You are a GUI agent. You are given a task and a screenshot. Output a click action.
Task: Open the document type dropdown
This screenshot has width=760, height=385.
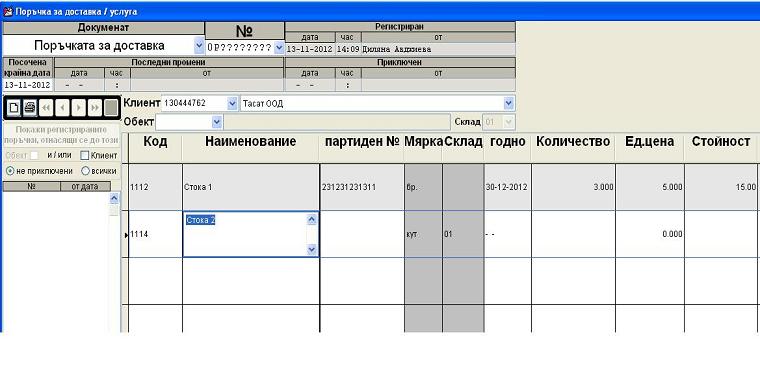pos(199,46)
